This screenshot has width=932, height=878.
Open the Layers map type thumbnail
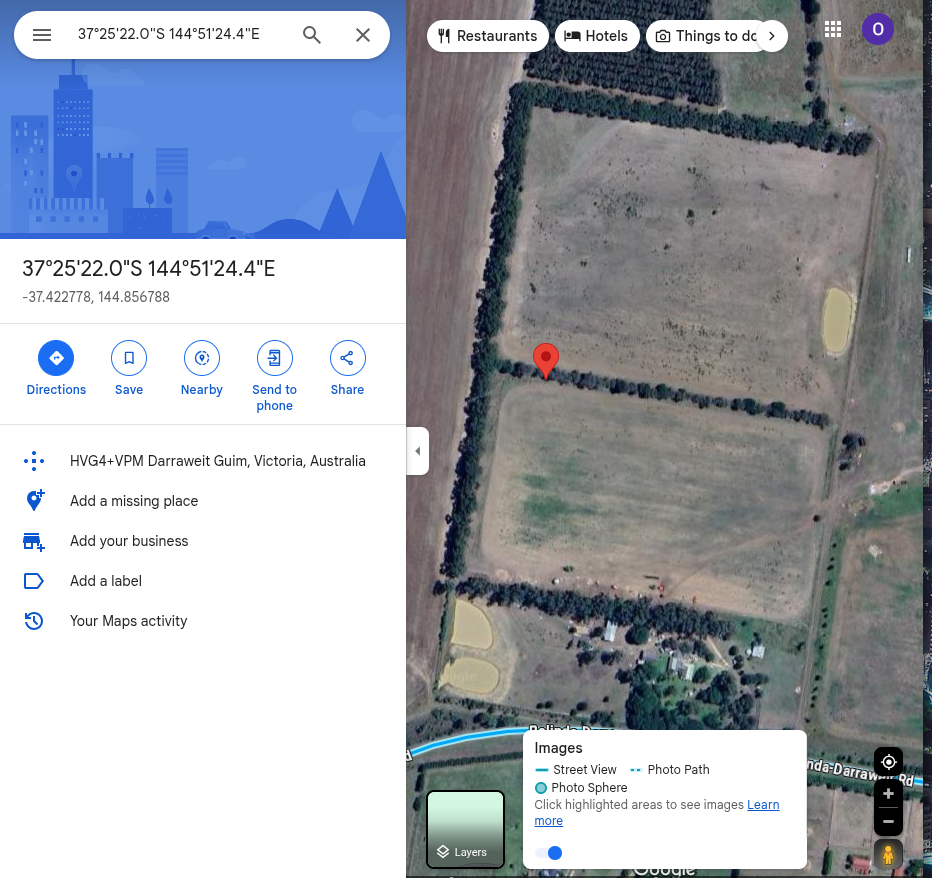click(465, 829)
